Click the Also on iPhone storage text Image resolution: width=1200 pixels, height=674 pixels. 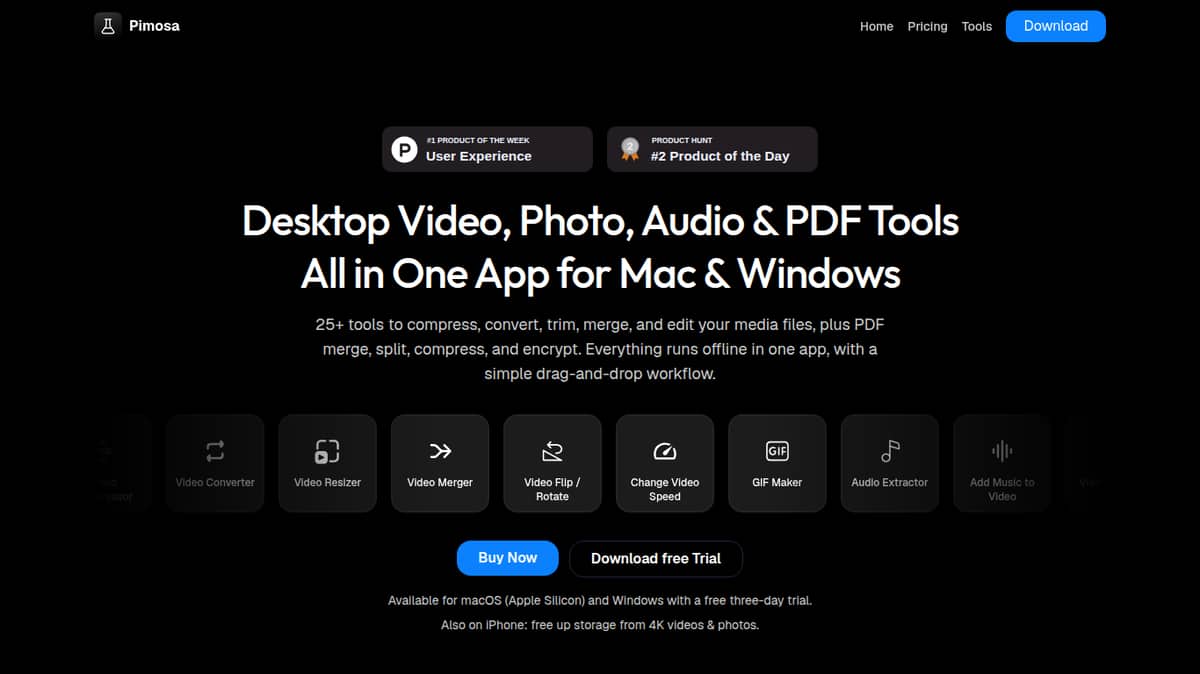(600, 625)
